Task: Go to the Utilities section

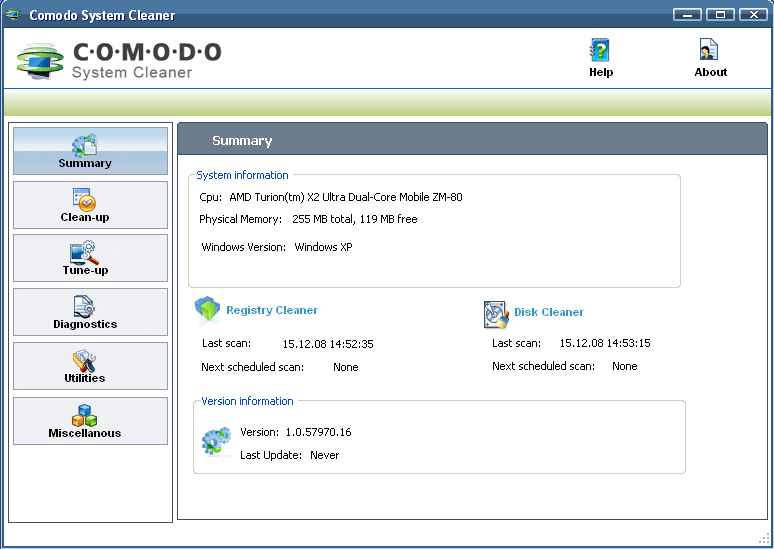Action: (90, 366)
